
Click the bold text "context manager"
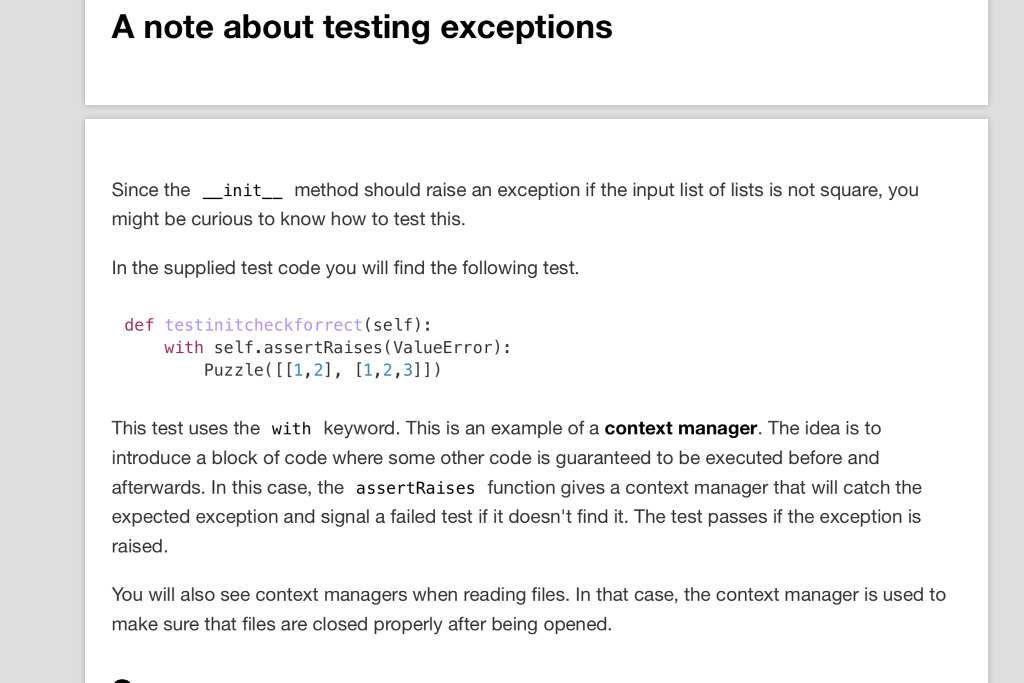tap(680, 428)
